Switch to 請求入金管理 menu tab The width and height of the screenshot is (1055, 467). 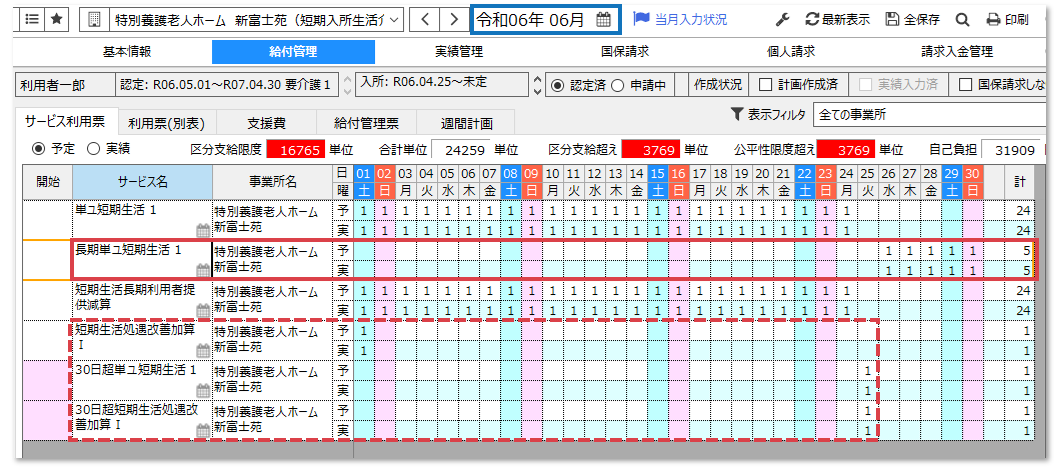coord(957,52)
